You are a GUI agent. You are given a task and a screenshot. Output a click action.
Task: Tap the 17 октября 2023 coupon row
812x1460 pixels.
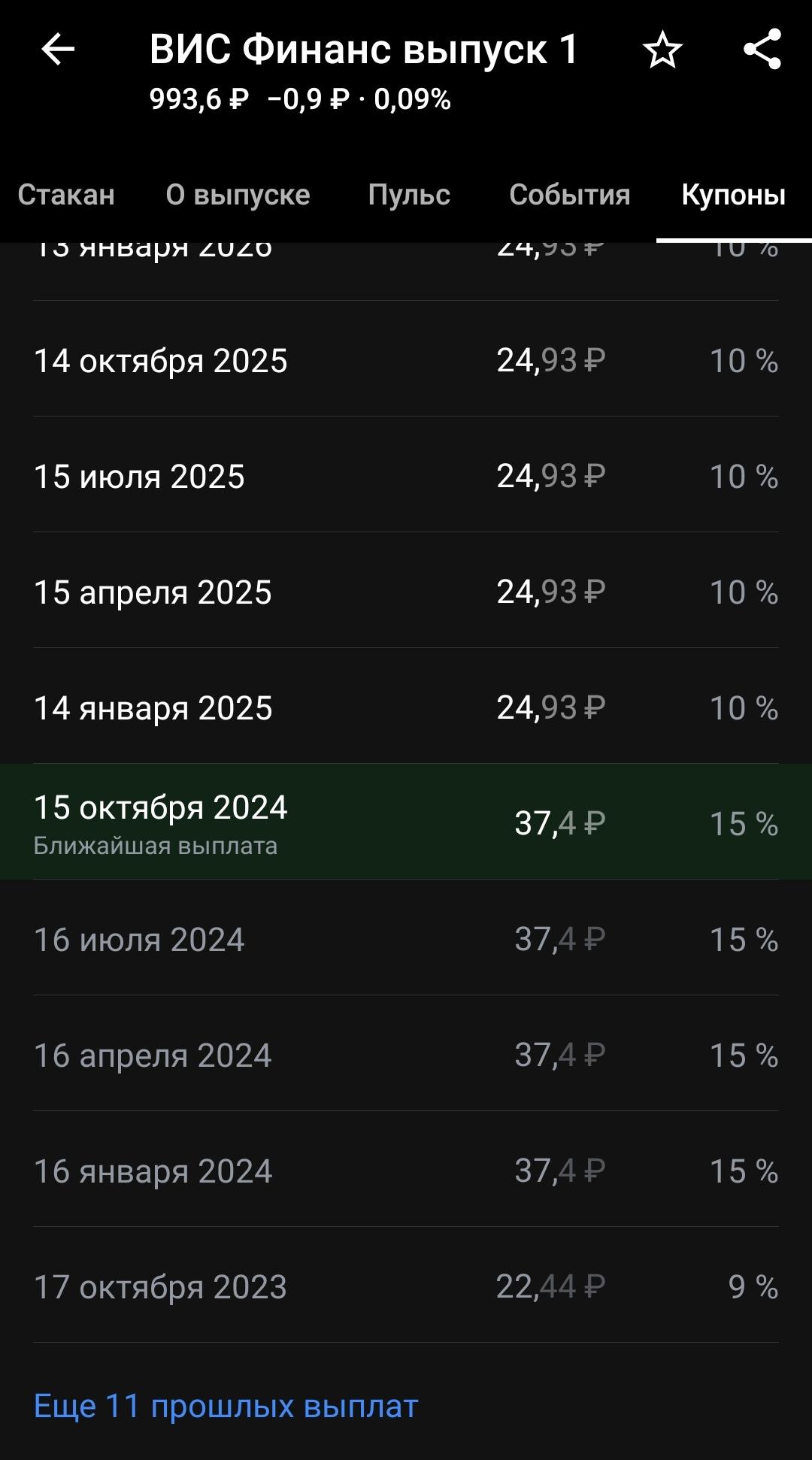[406, 1287]
